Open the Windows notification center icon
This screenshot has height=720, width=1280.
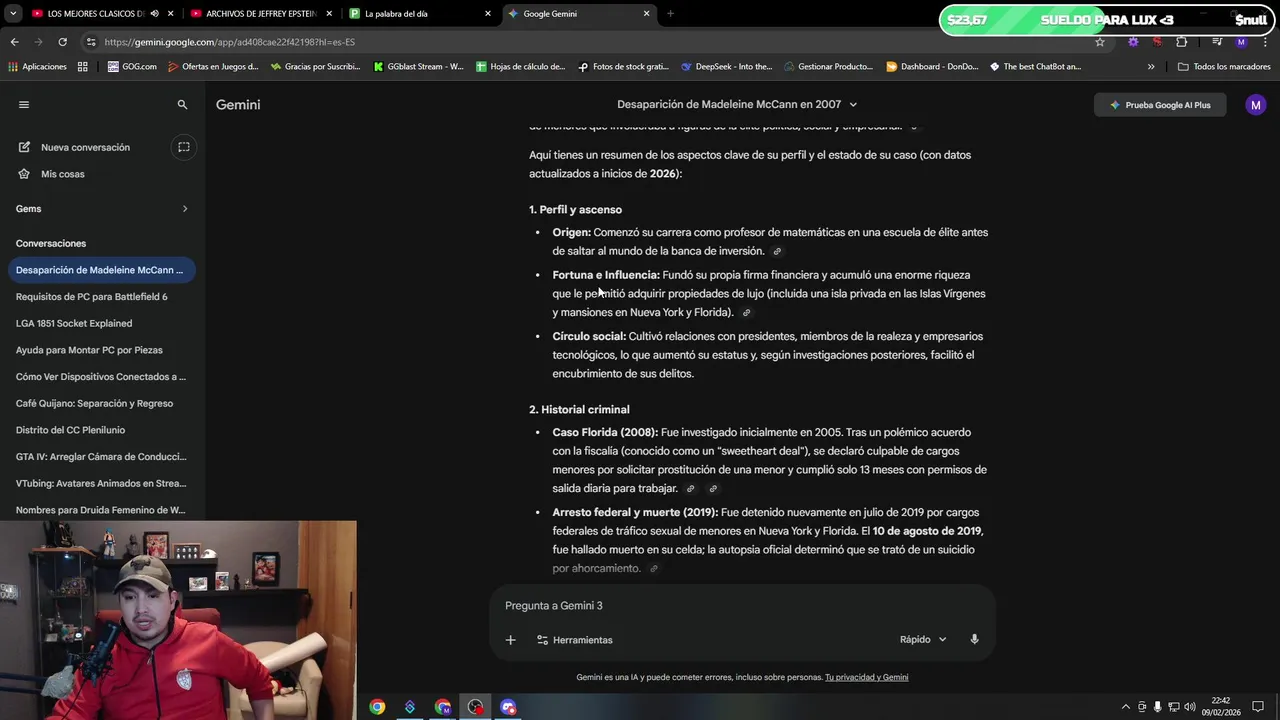(1258, 707)
